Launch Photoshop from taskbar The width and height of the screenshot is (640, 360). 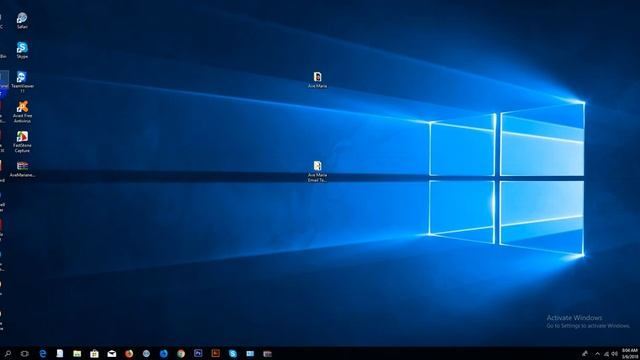198,353
